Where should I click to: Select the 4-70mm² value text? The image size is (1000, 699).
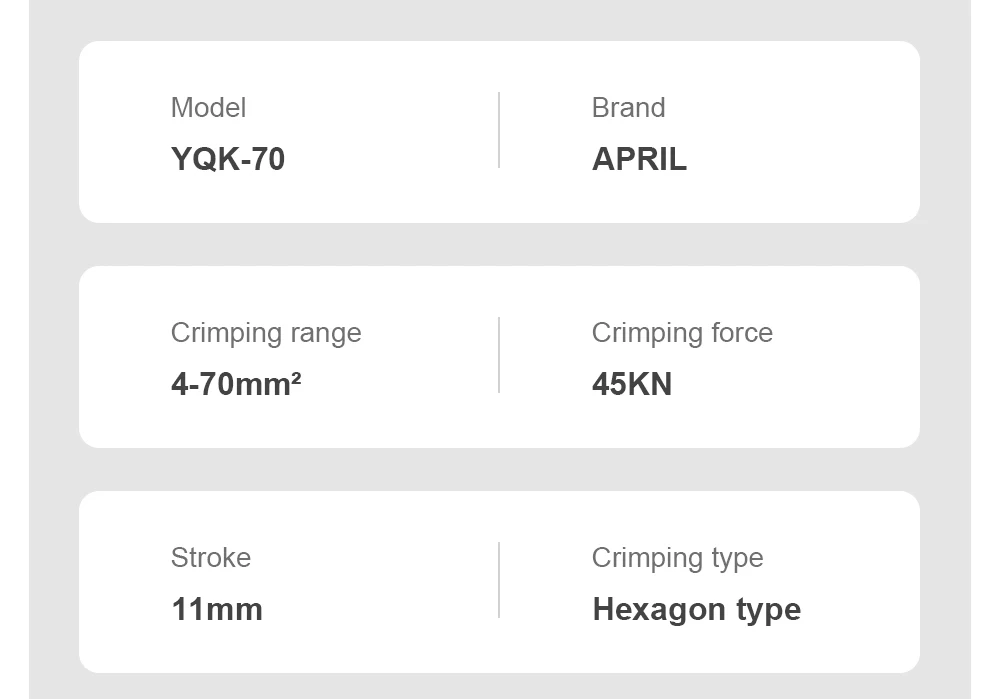point(236,384)
